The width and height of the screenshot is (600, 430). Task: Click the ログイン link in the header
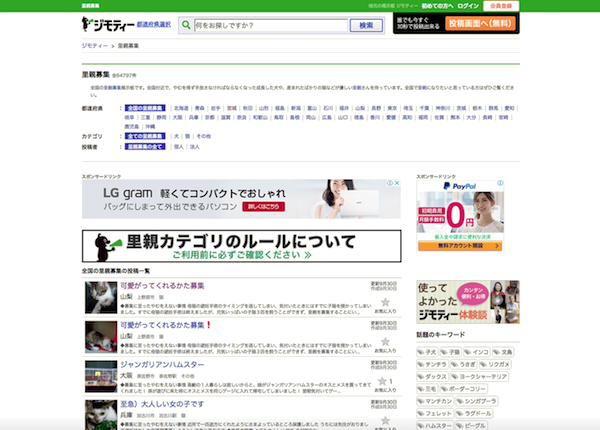(482, 5)
